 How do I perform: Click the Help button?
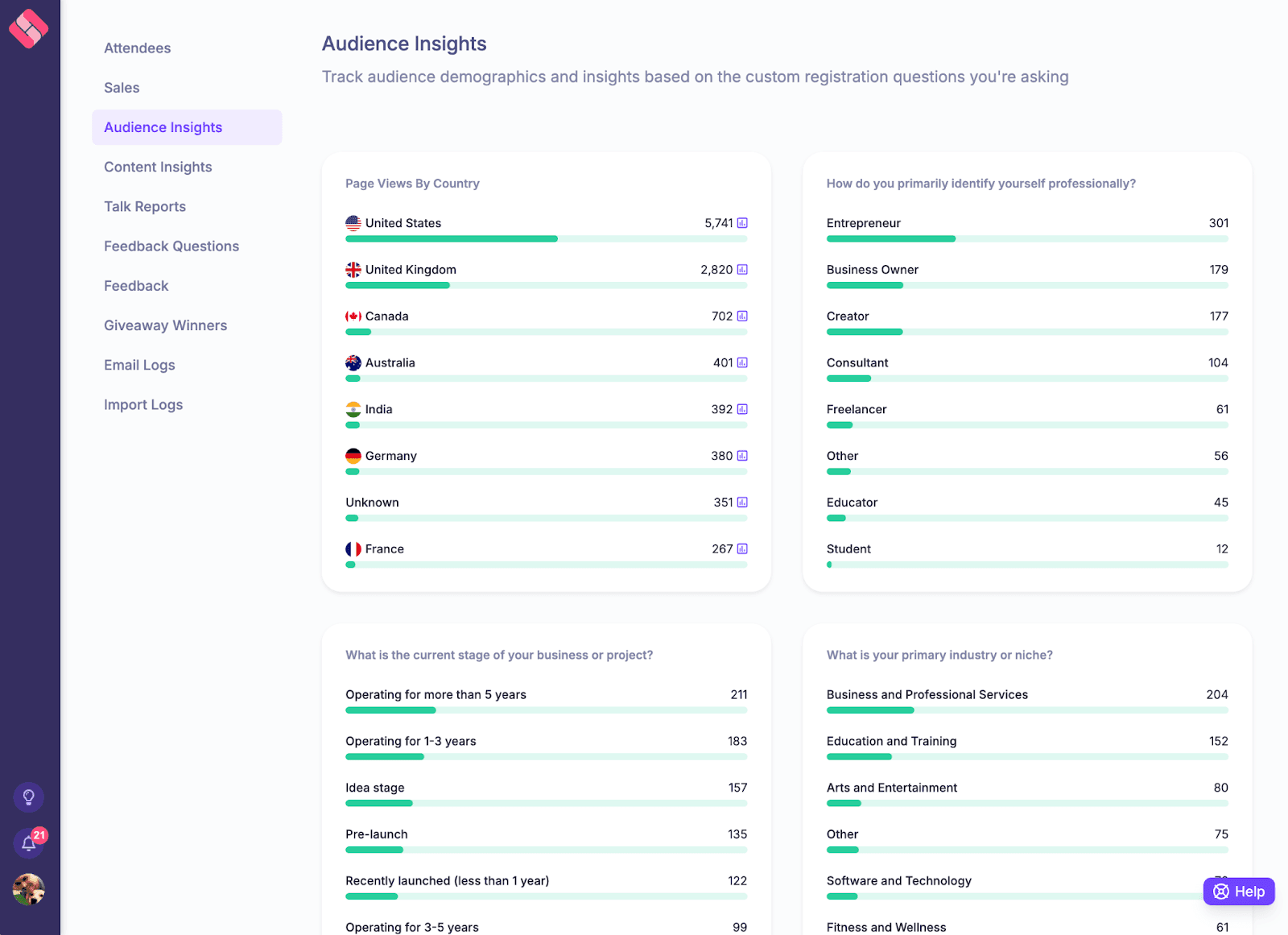[1239, 892]
